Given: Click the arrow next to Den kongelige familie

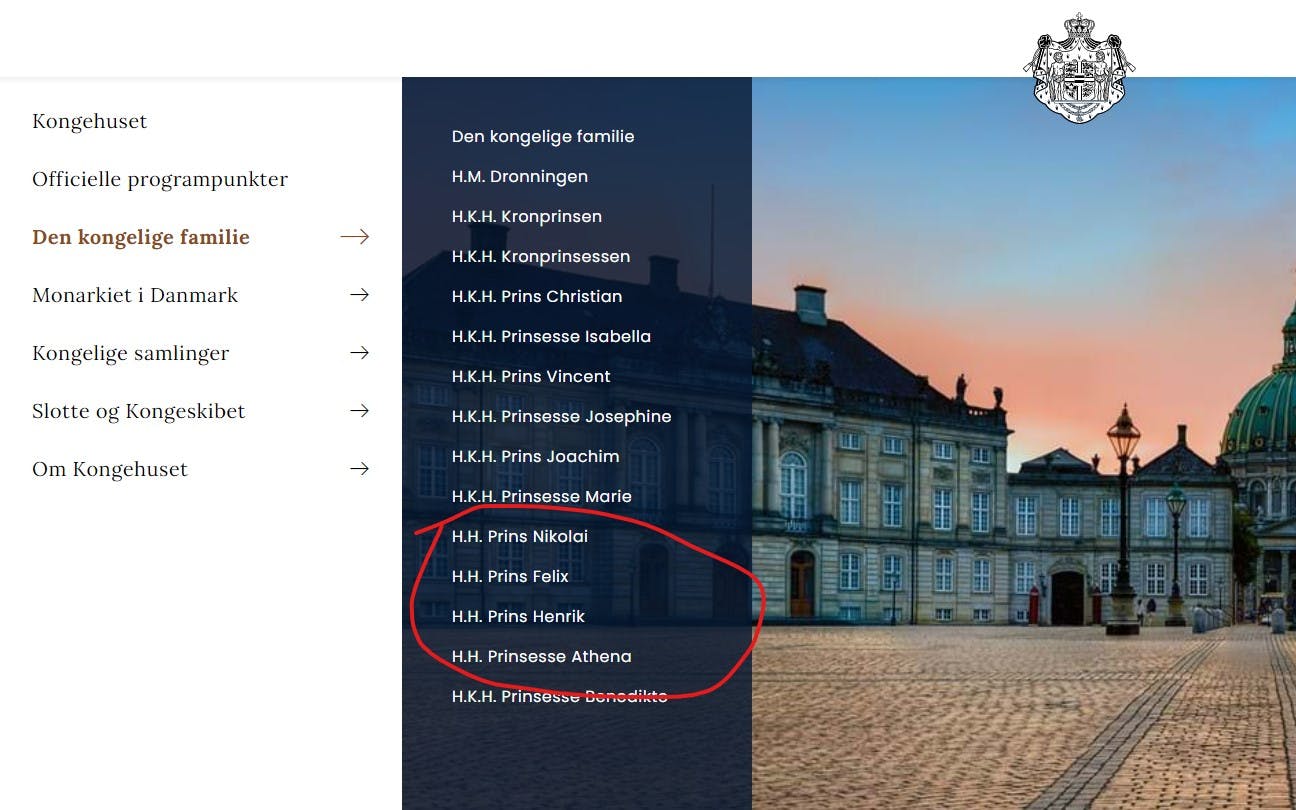Looking at the screenshot, I should pos(355,237).
